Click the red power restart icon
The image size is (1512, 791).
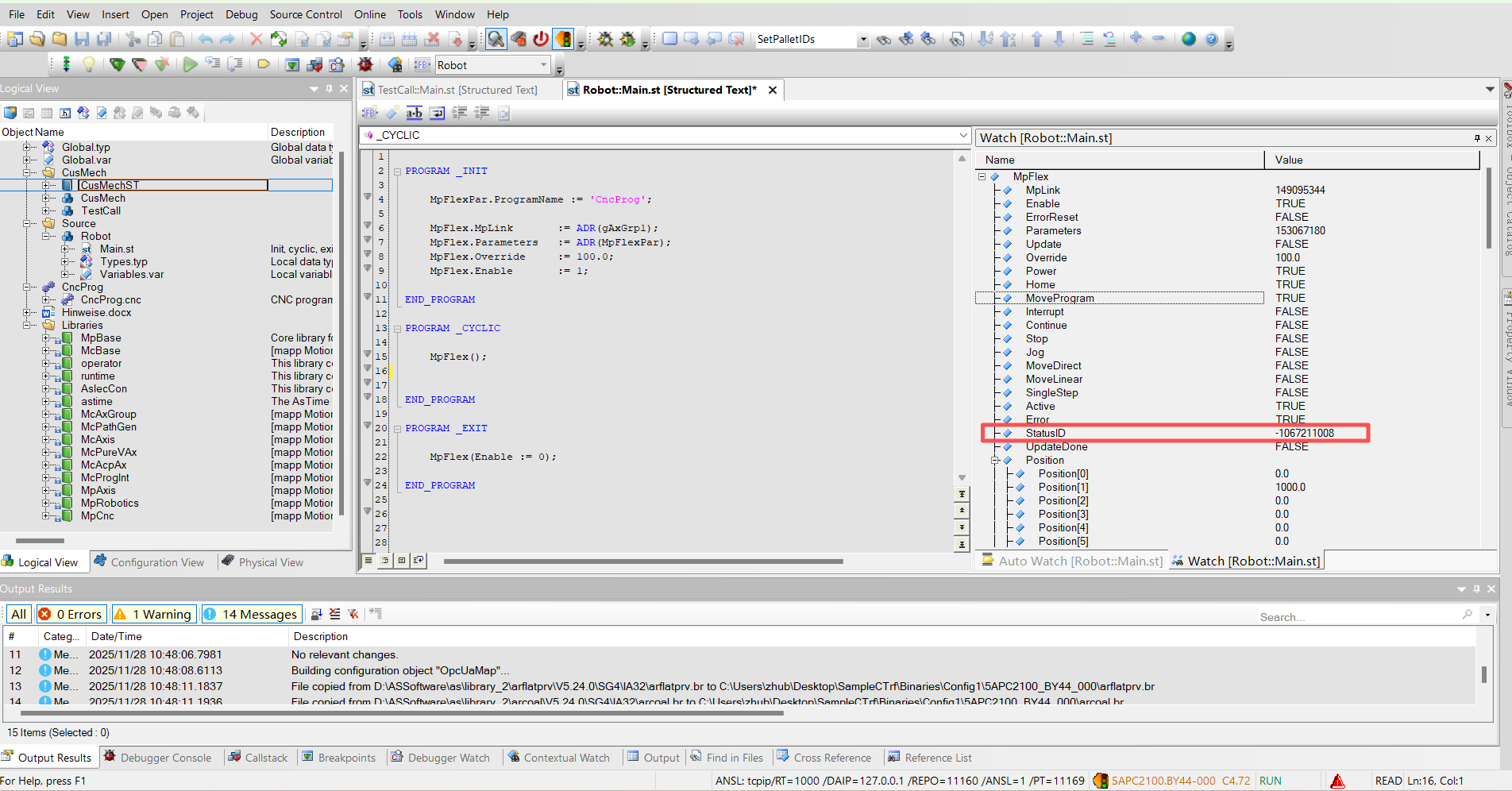(x=541, y=39)
